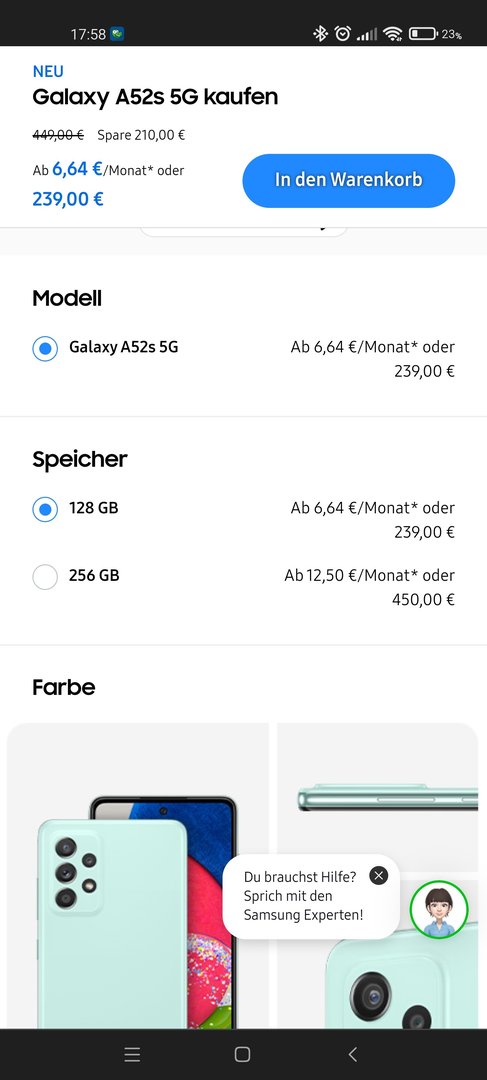Tap the Wi-Fi status icon

(393, 33)
